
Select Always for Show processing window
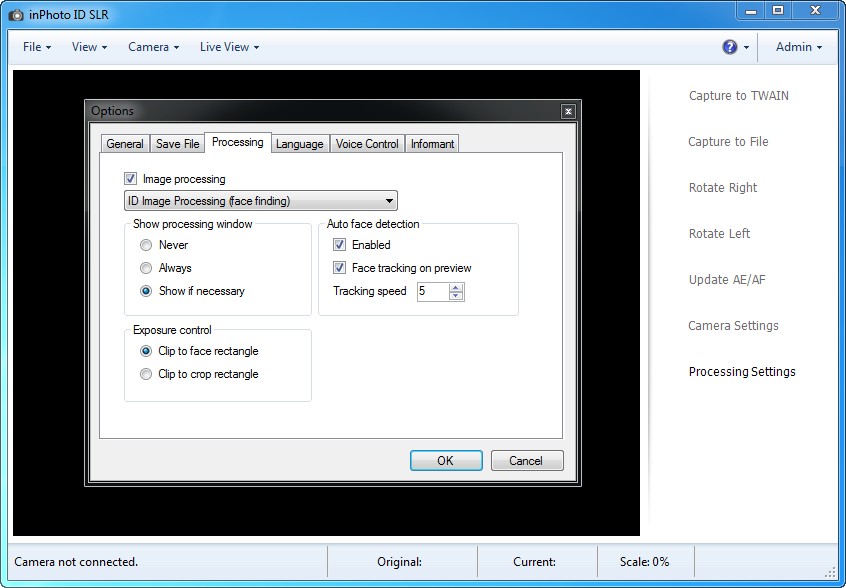[x=146, y=268]
